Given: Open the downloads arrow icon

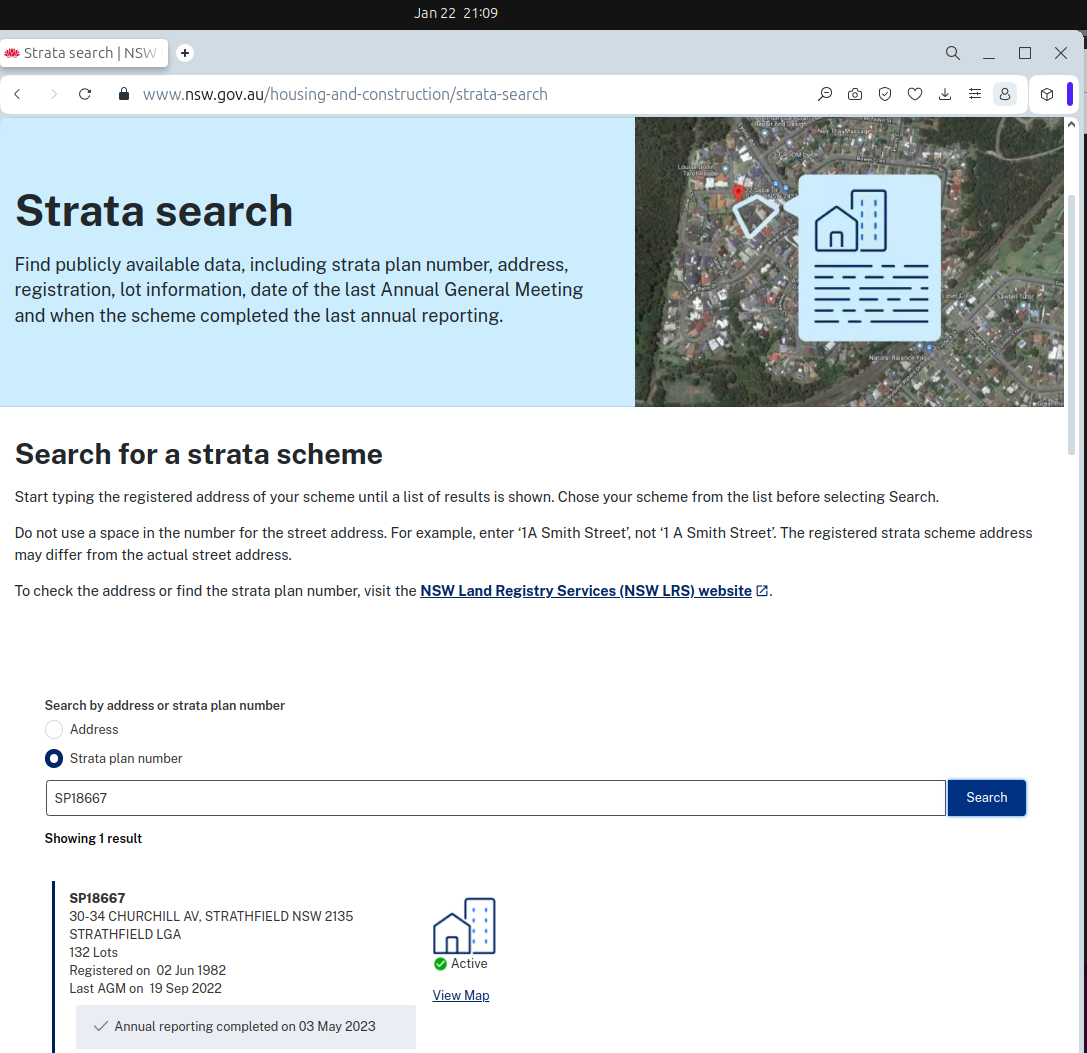Looking at the screenshot, I should click(x=945, y=94).
